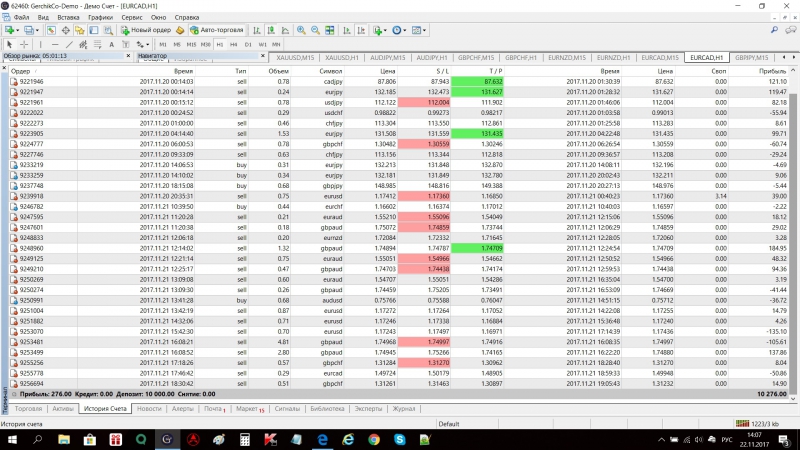This screenshot has width=800, height=450.
Task: Click the Новый ордер button
Action: tap(146, 30)
